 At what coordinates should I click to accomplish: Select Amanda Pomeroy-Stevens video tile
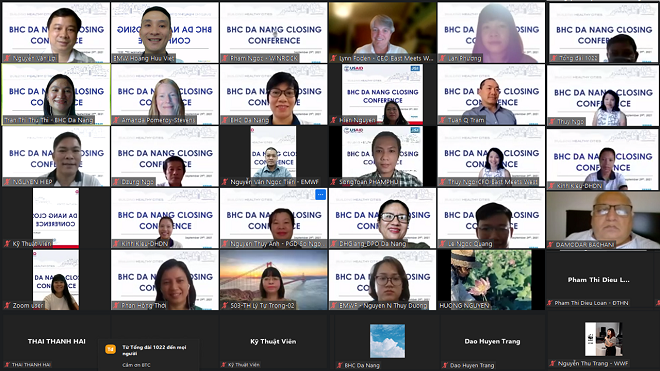(165, 94)
